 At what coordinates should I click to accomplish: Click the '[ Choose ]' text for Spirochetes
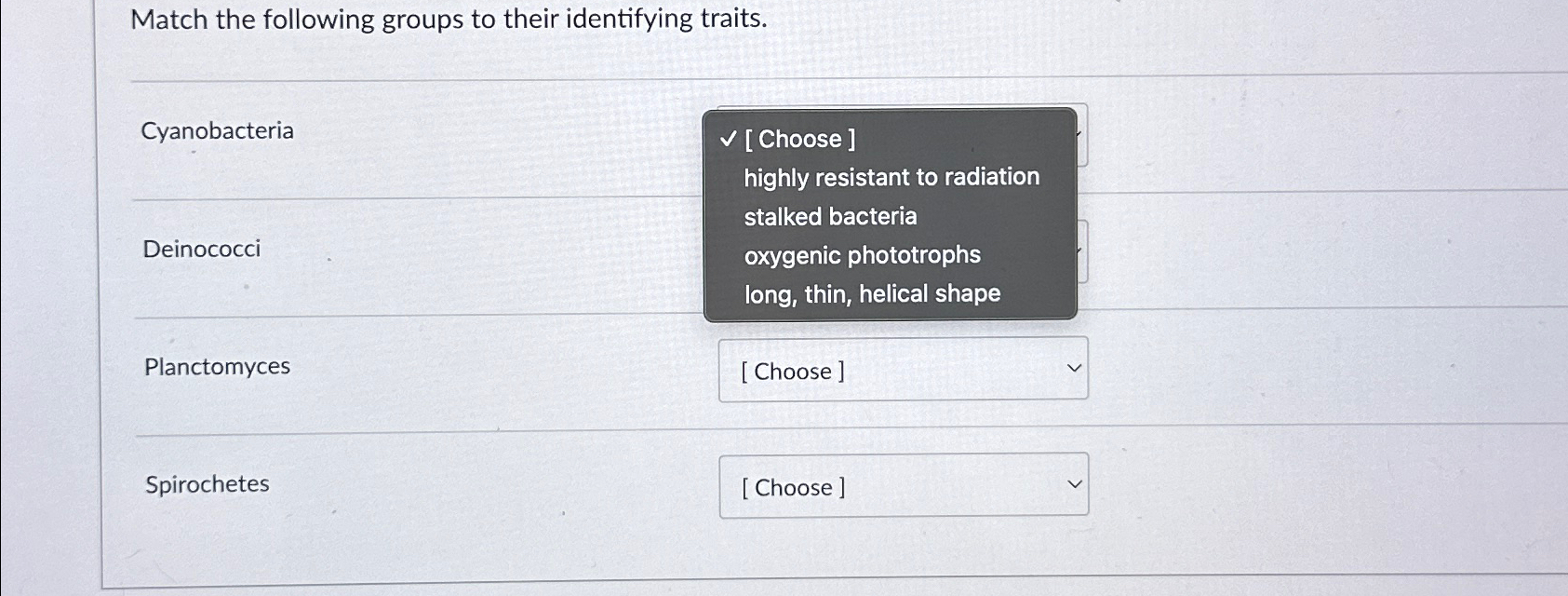(x=792, y=487)
